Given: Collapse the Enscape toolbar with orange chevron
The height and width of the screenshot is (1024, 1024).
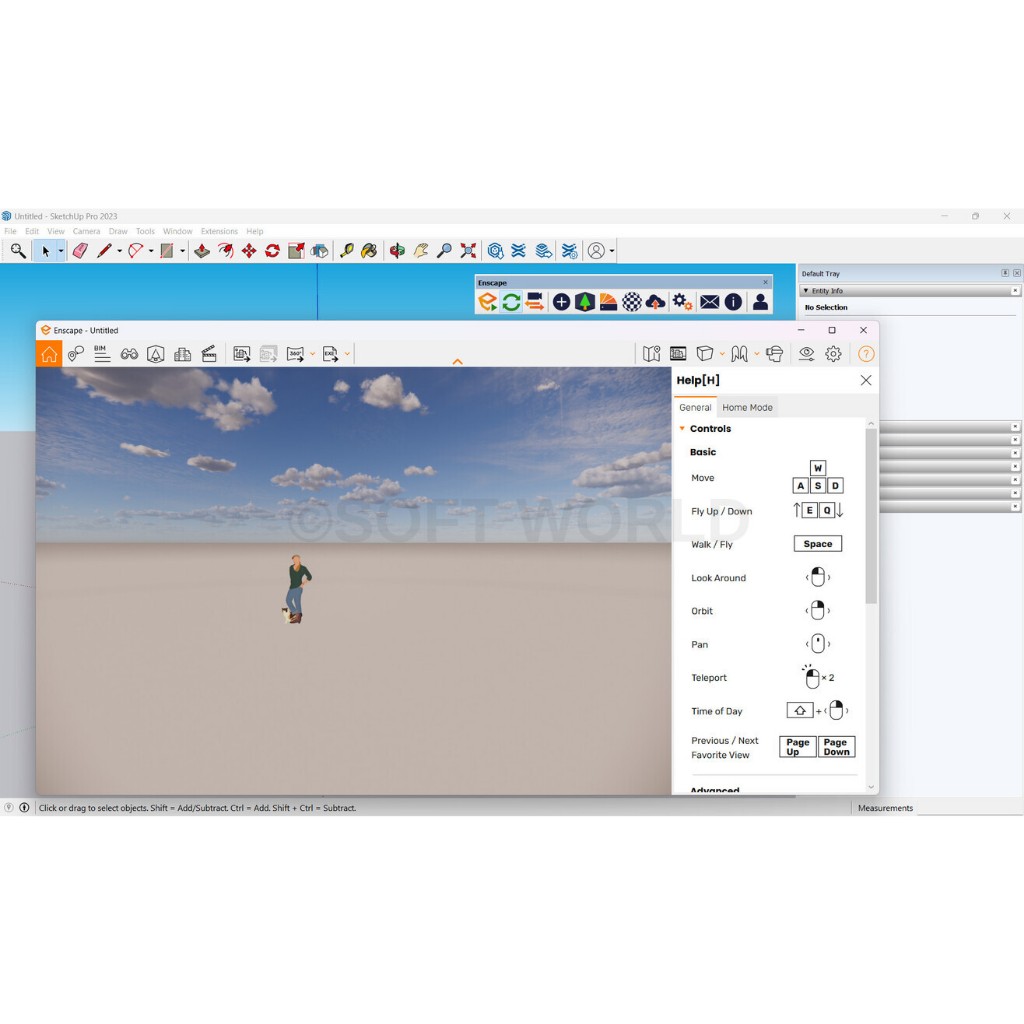Looking at the screenshot, I should click(x=458, y=362).
